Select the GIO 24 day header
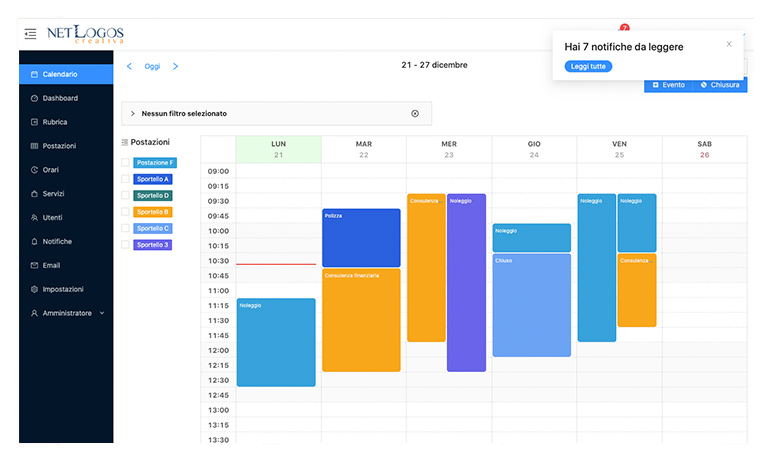Image resolution: width=770 pixels, height=463 pixels. pos(534,149)
